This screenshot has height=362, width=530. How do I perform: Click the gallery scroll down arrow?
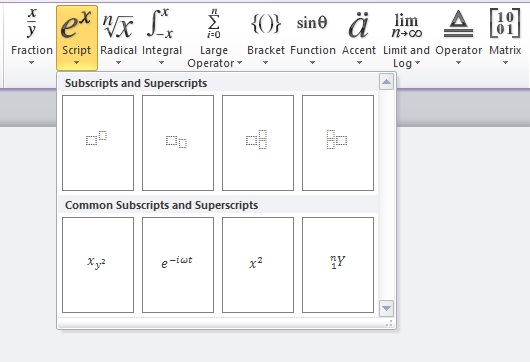point(386,308)
